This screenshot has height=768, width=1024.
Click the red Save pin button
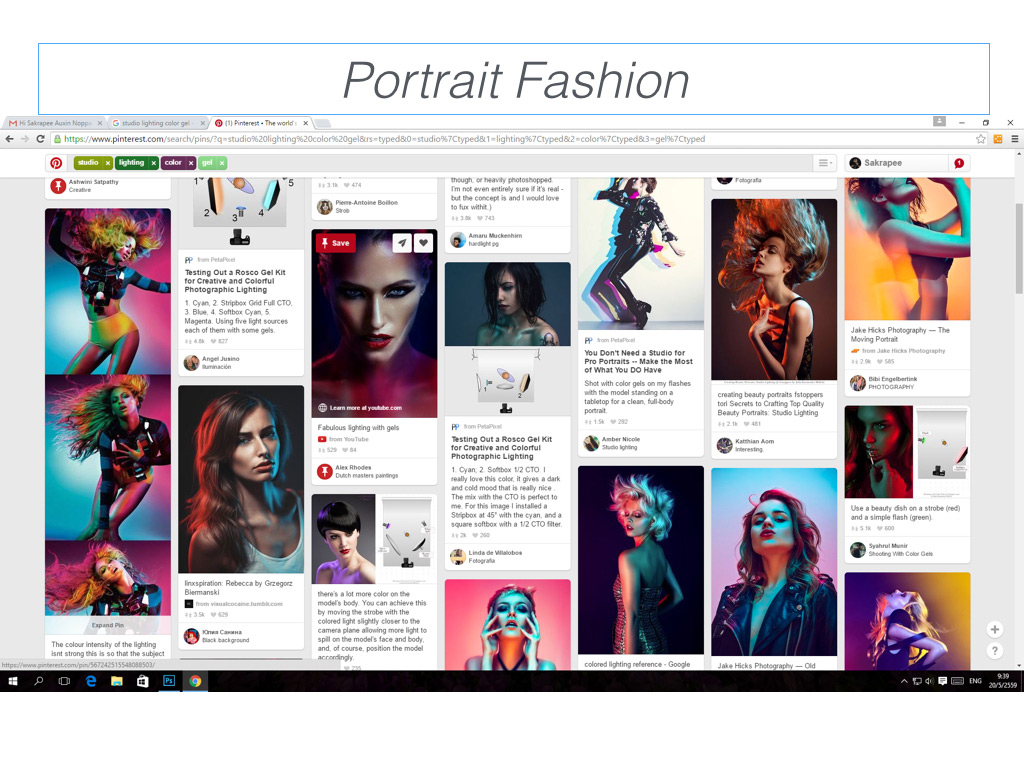[x=336, y=243]
